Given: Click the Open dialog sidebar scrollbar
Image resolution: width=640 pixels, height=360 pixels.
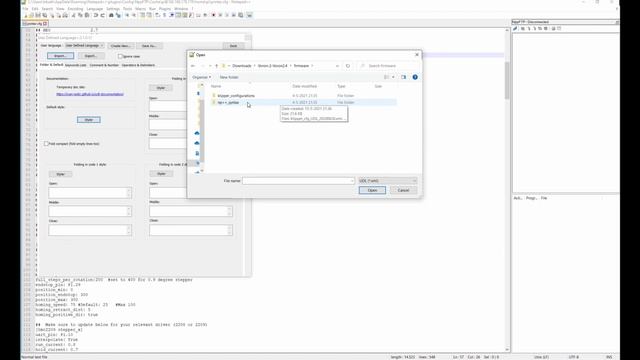Looking at the screenshot, I should pyautogui.click(x=201, y=127).
